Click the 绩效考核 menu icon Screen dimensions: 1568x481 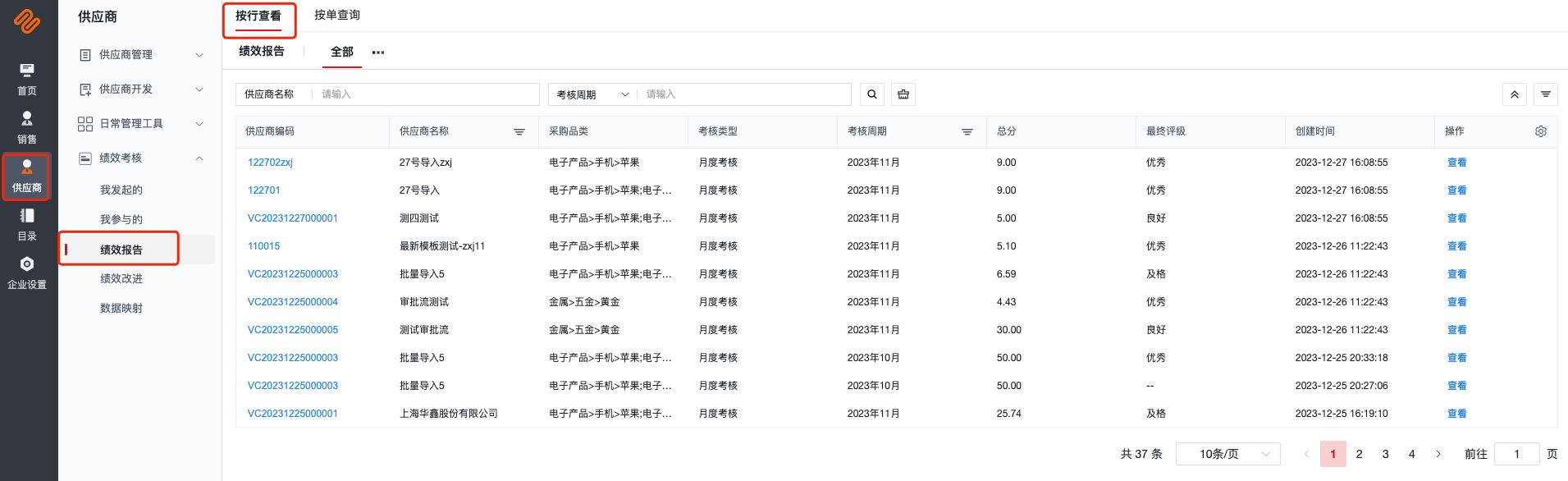click(x=85, y=158)
